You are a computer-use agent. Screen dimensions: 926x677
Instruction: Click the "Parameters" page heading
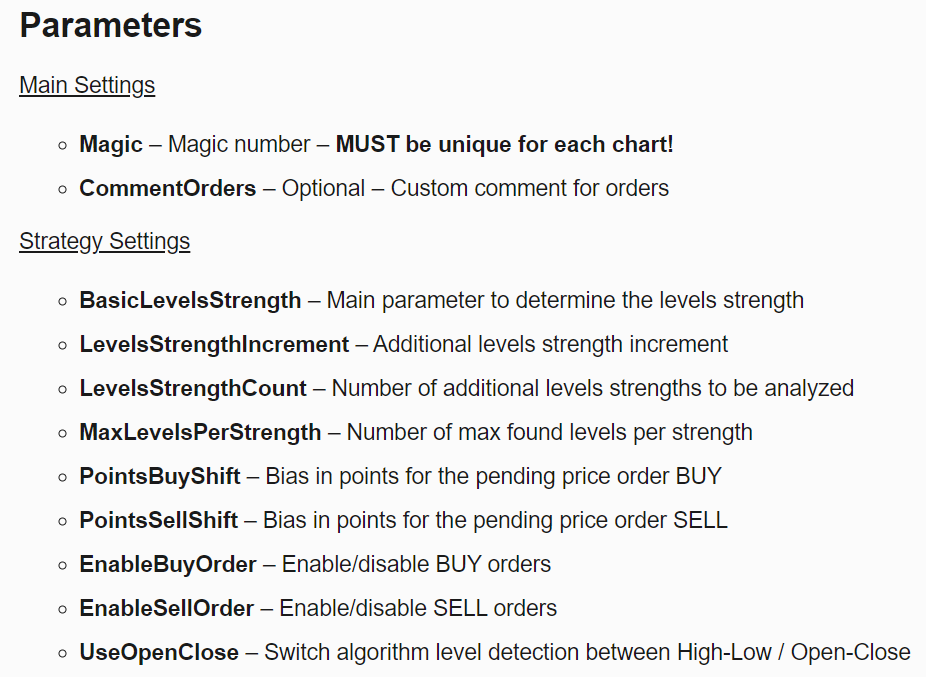tap(111, 26)
